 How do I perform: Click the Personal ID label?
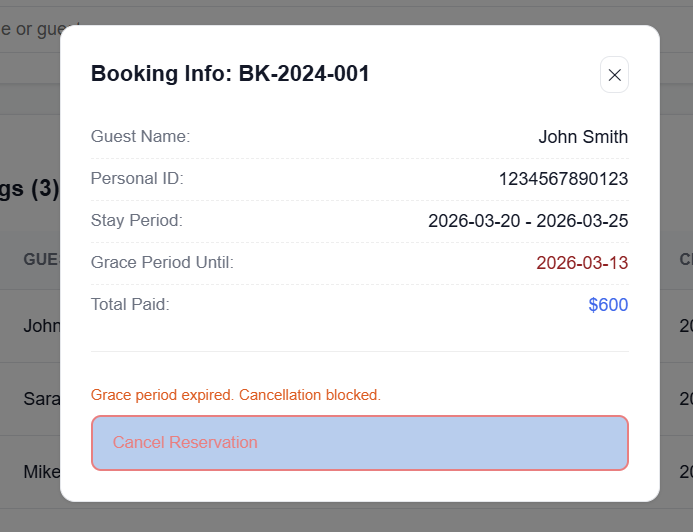(137, 178)
